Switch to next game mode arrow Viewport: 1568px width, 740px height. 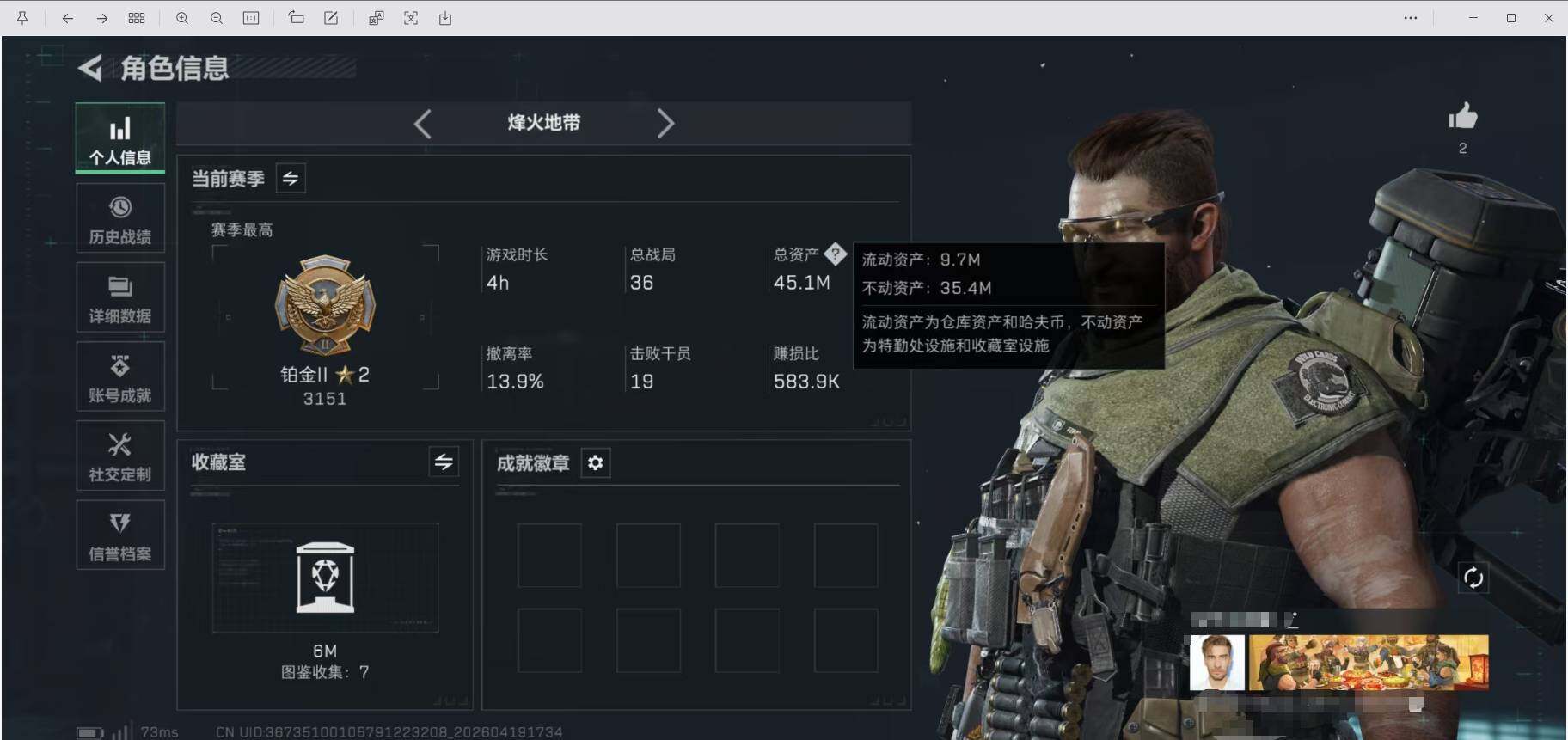pyautogui.click(x=665, y=124)
